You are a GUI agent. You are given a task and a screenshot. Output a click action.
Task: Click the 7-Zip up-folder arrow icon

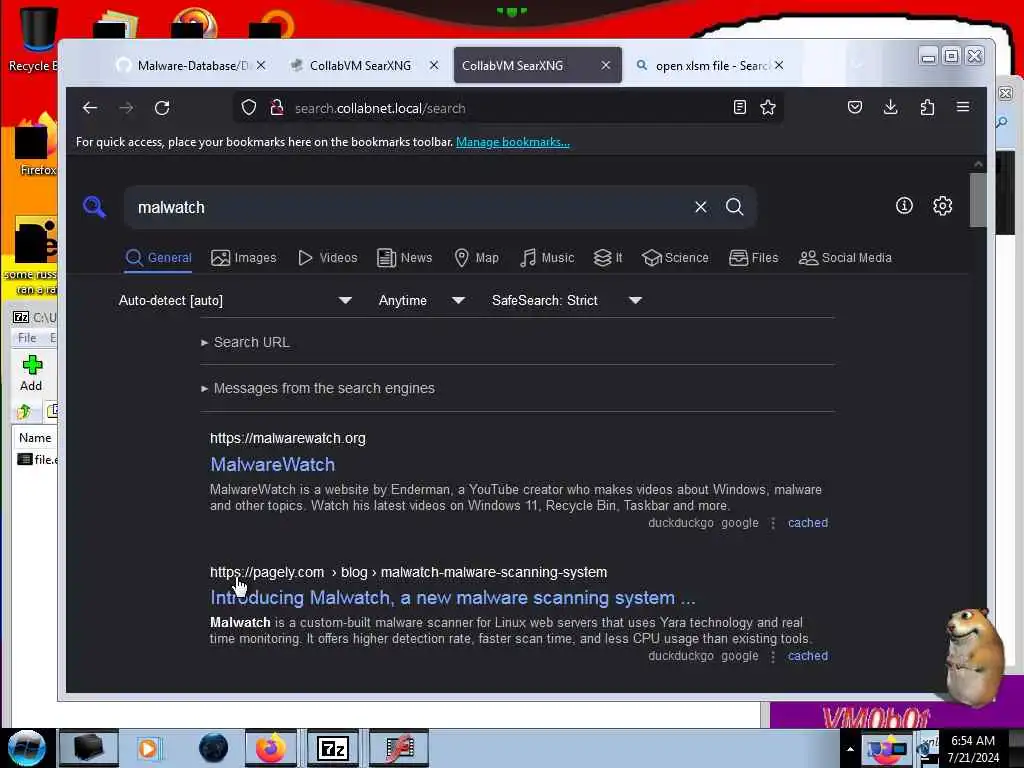pyautogui.click(x=25, y=411)
